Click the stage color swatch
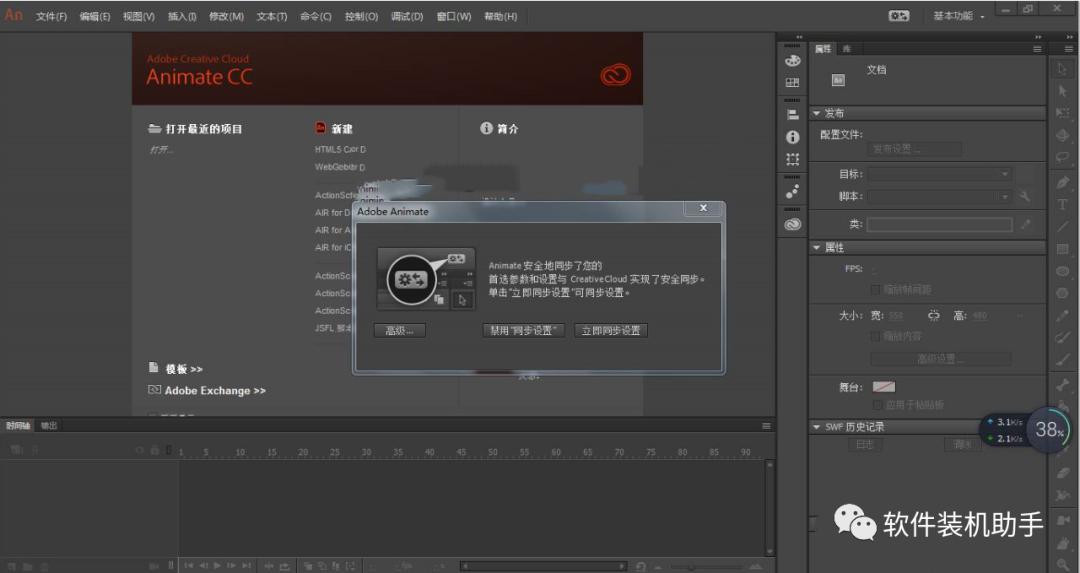 [x=884, y=387]
